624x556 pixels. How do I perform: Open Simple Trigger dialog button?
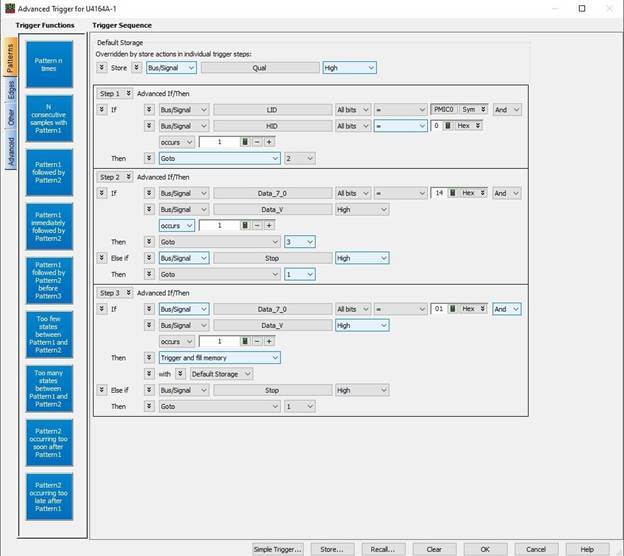(278, 549)
